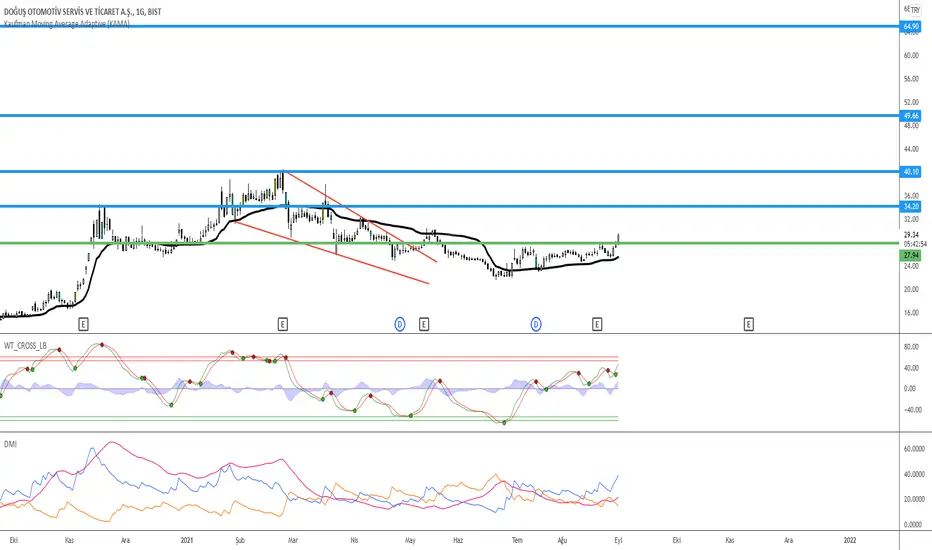The width and height of the screenshot is (932, 550).
Task: Select the 34.20 blue price label
Action: [911, 206]
